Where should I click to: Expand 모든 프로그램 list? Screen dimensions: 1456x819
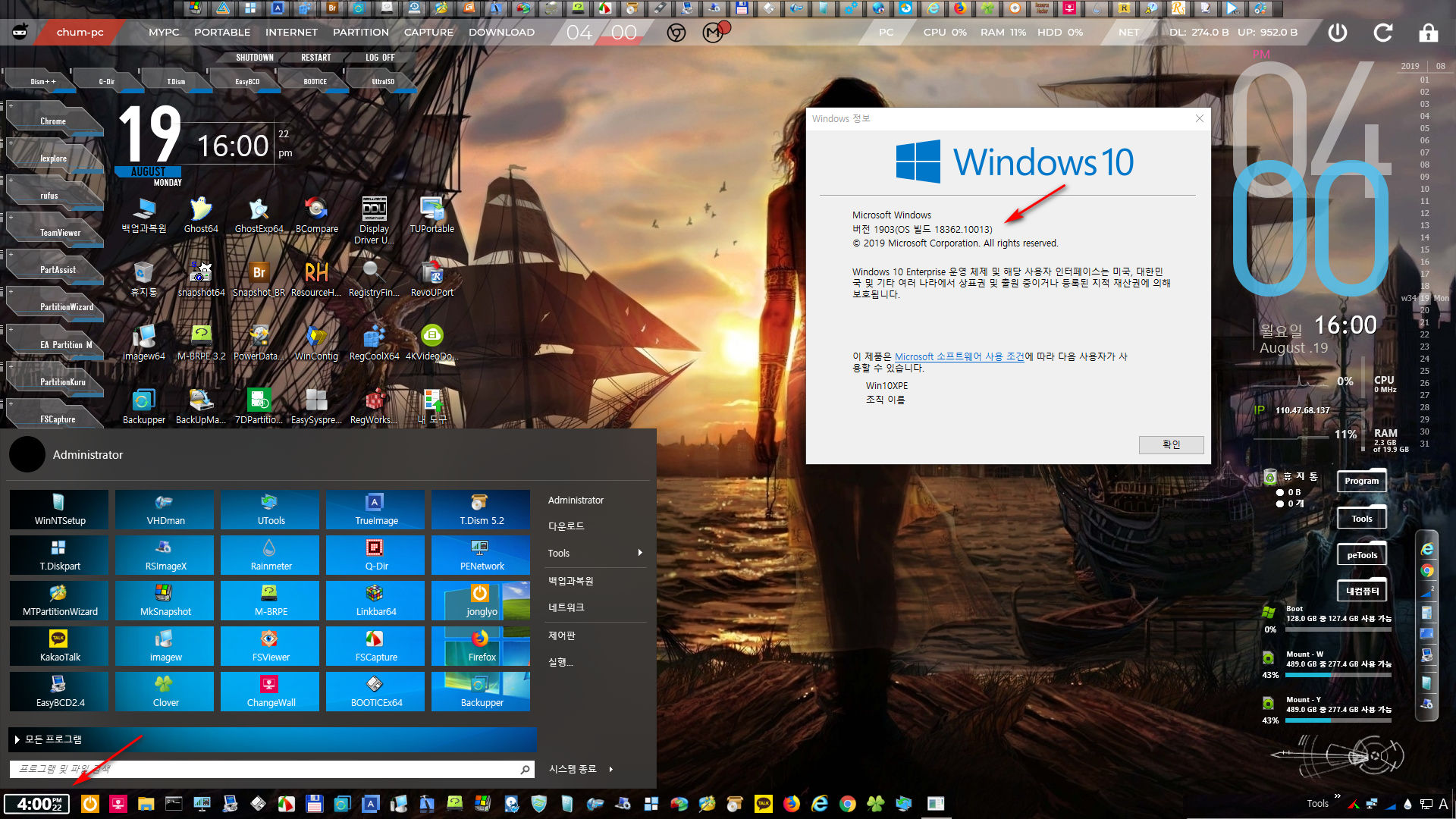pyautogui.click(x=271, y=739)
